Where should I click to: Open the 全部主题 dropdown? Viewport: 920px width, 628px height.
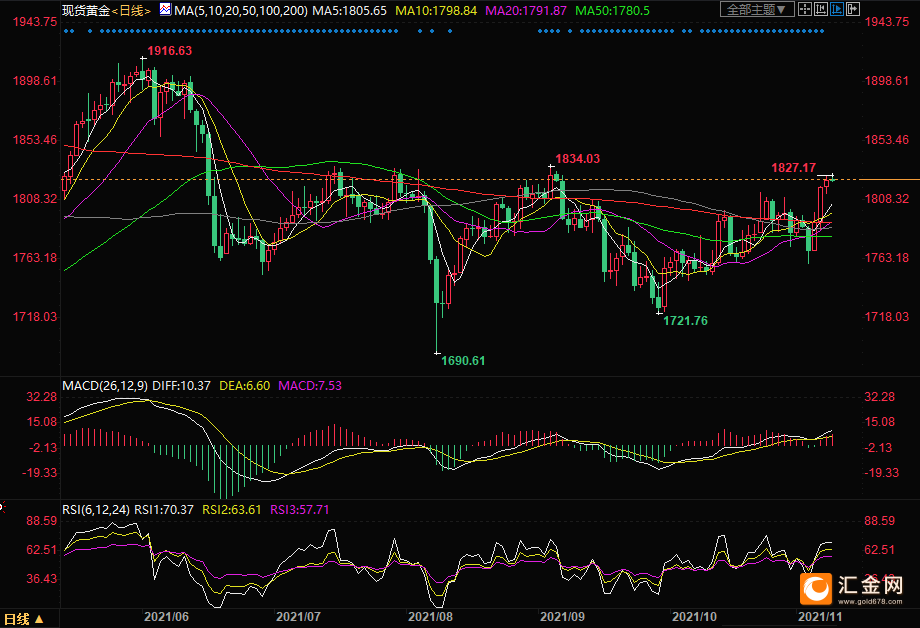click(x=757, y=9)
